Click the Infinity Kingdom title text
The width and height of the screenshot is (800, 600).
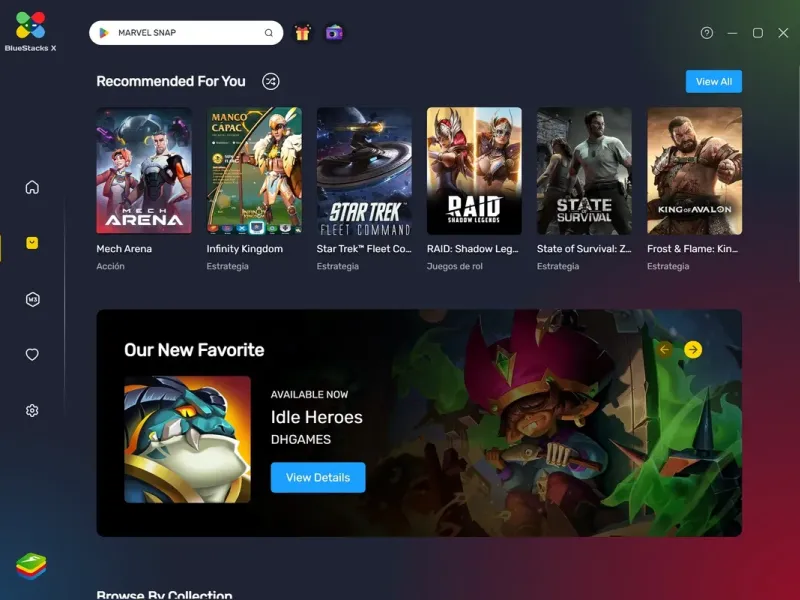tap(244, 249)
